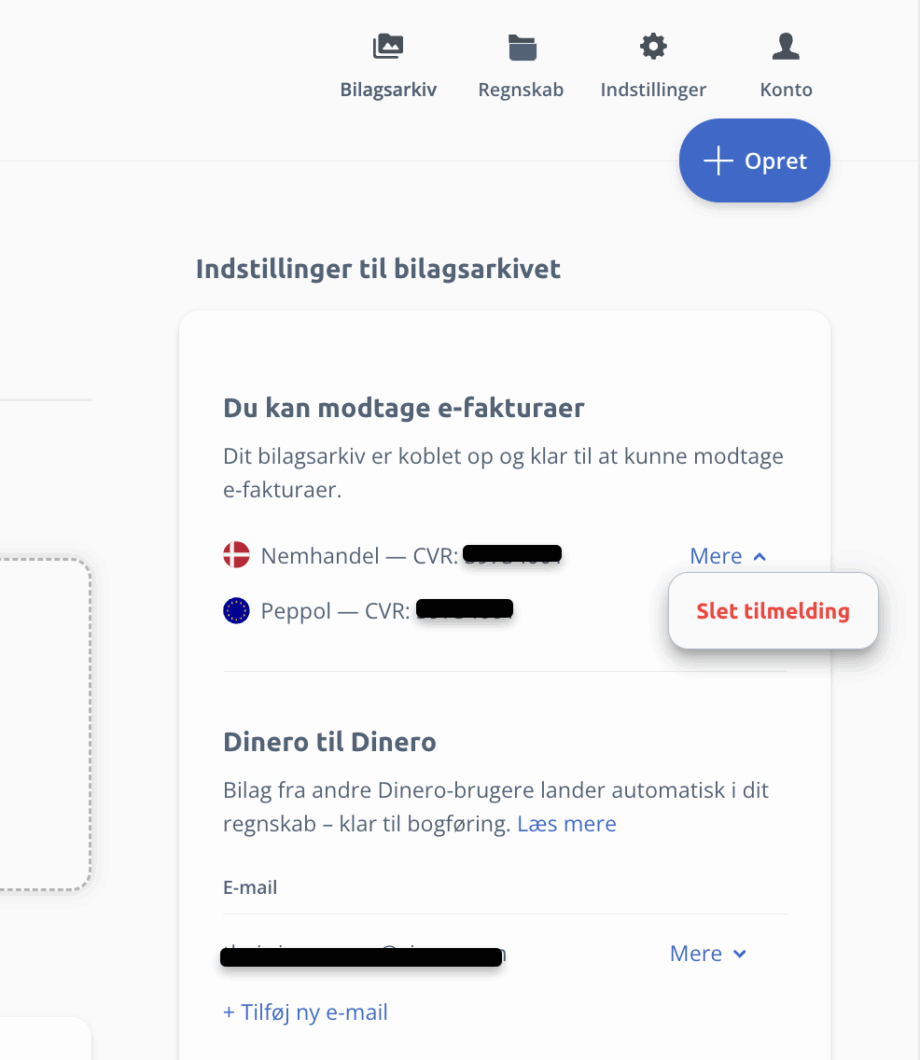Click the Nemhandel — CVR text
920x1060 pixels.
359,556
